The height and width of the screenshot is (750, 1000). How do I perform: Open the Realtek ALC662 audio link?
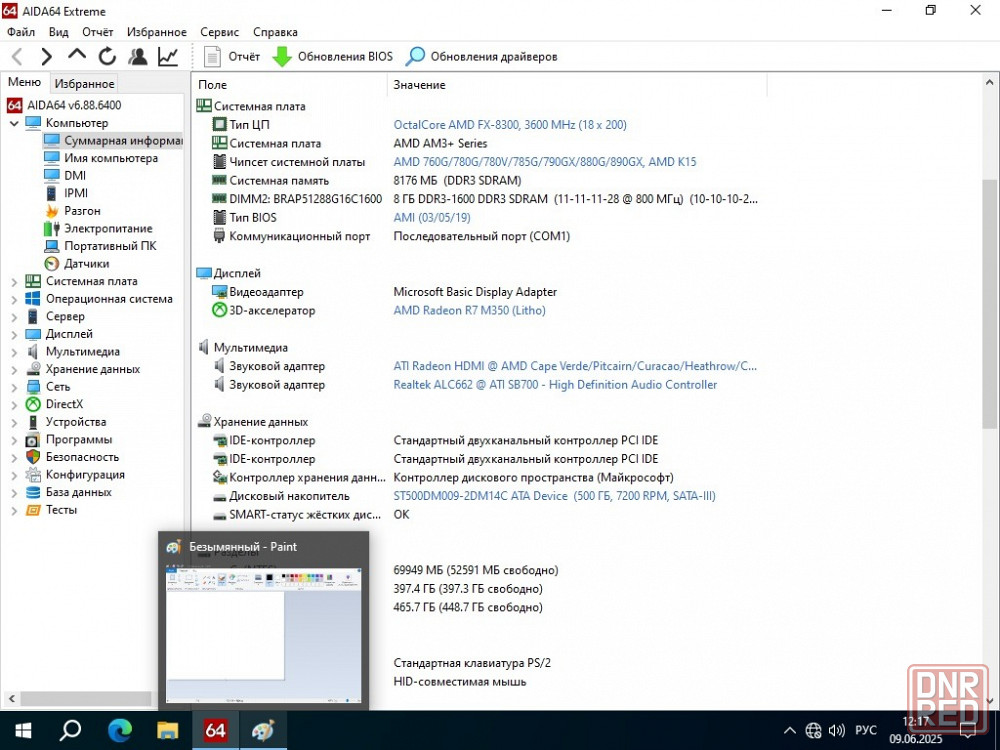click(555, 385)
